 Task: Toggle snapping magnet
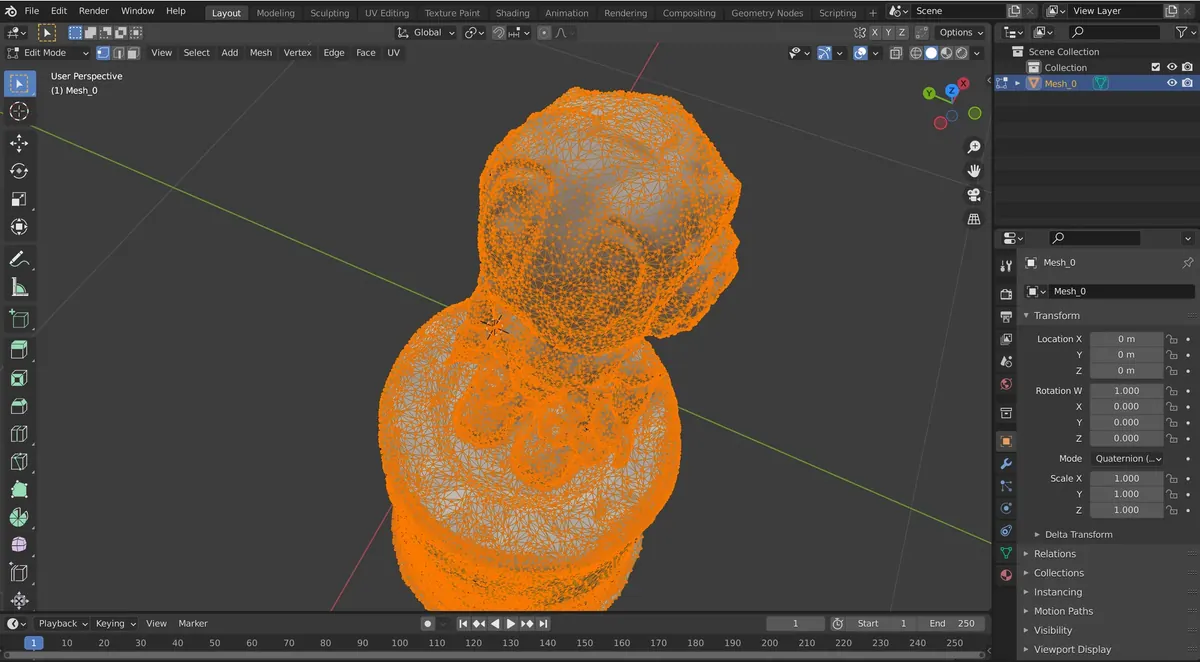coord(498,32)
